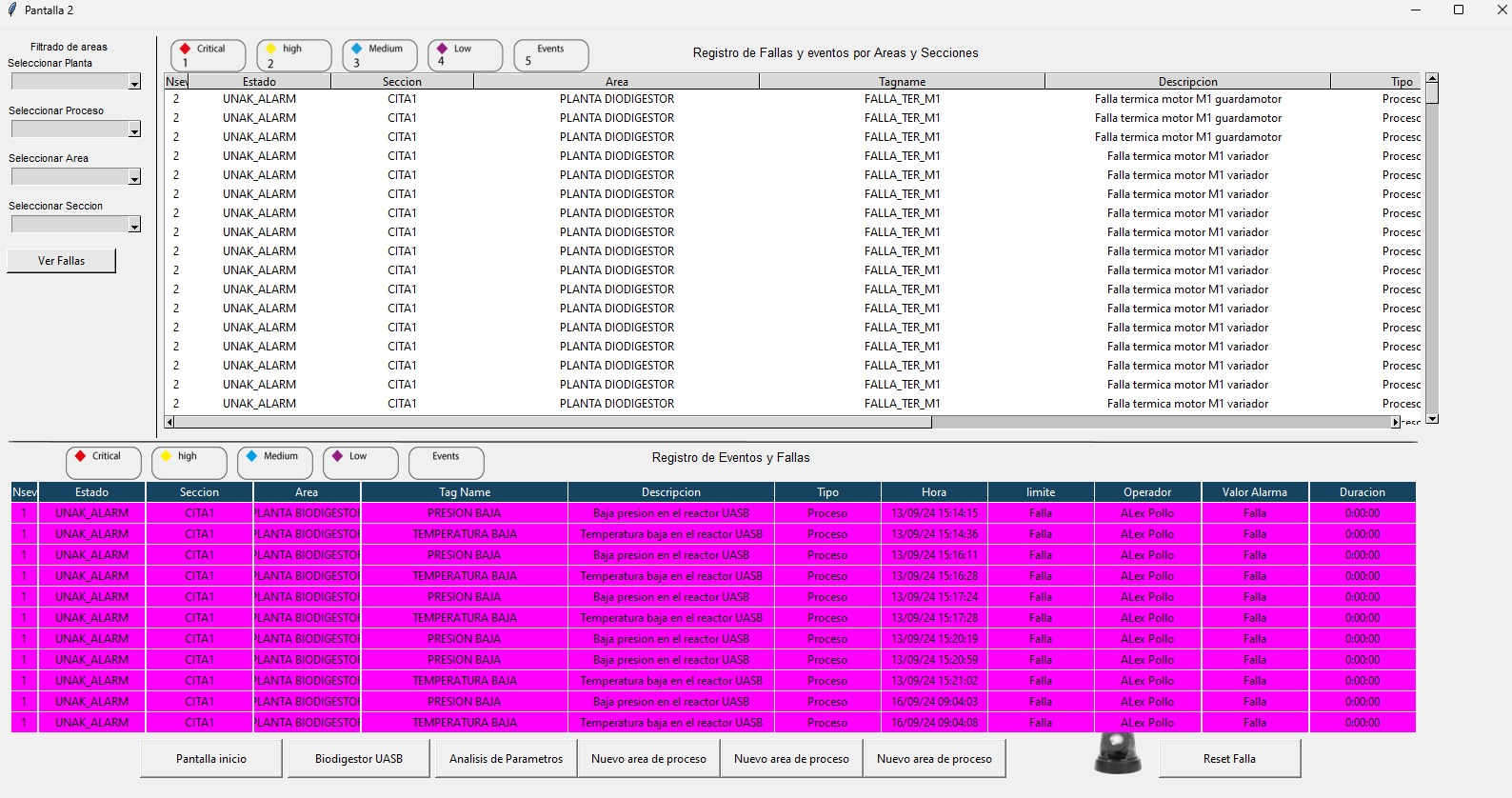
Task: Toggle the blue Medium filter in the top panel
Action: click(379, 55)
